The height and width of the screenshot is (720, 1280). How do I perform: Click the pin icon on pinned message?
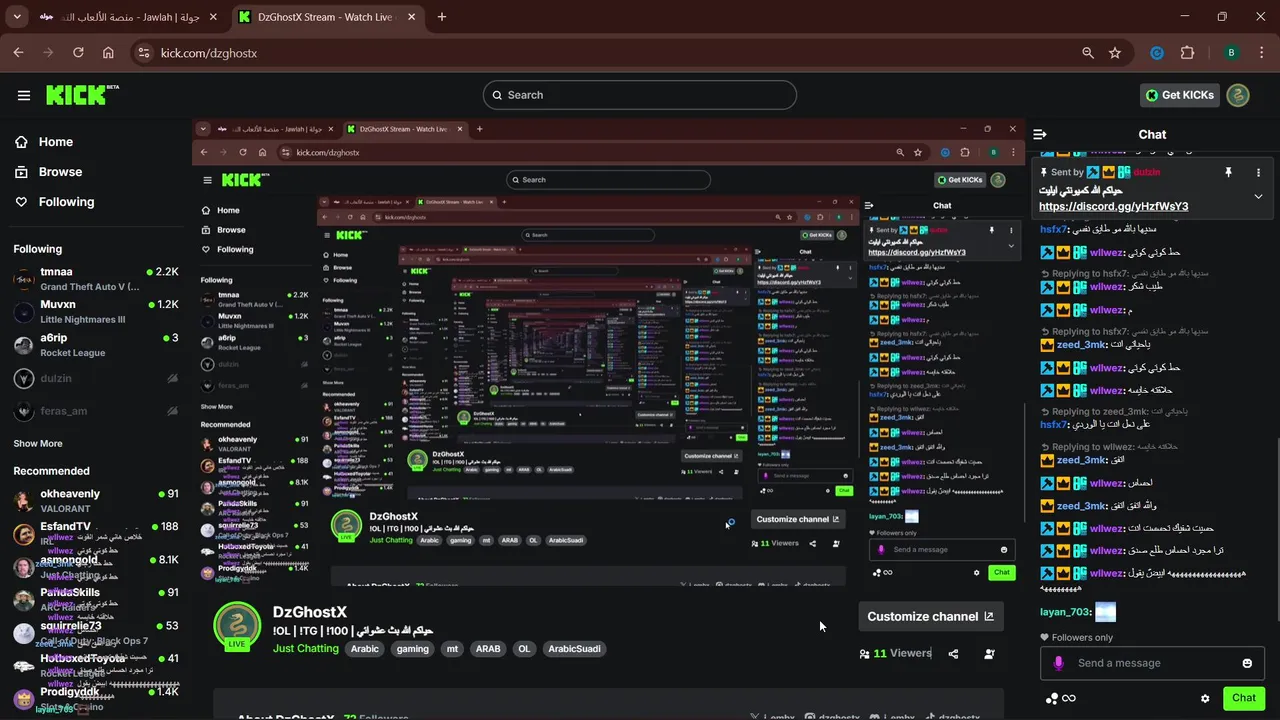[1229, 172]
